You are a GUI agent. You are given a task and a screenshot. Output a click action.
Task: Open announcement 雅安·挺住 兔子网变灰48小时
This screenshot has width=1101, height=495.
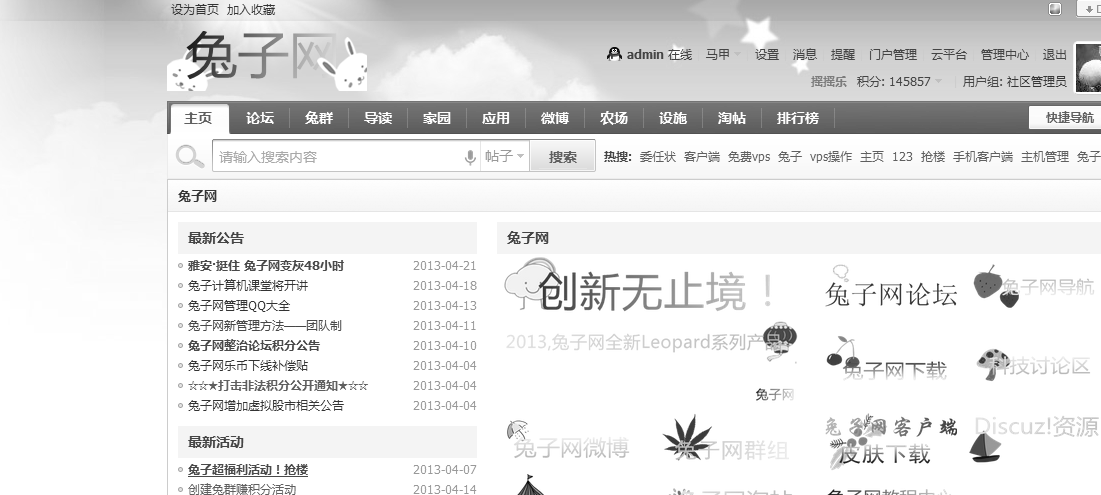pyautogui.click(x=265, y=266)
